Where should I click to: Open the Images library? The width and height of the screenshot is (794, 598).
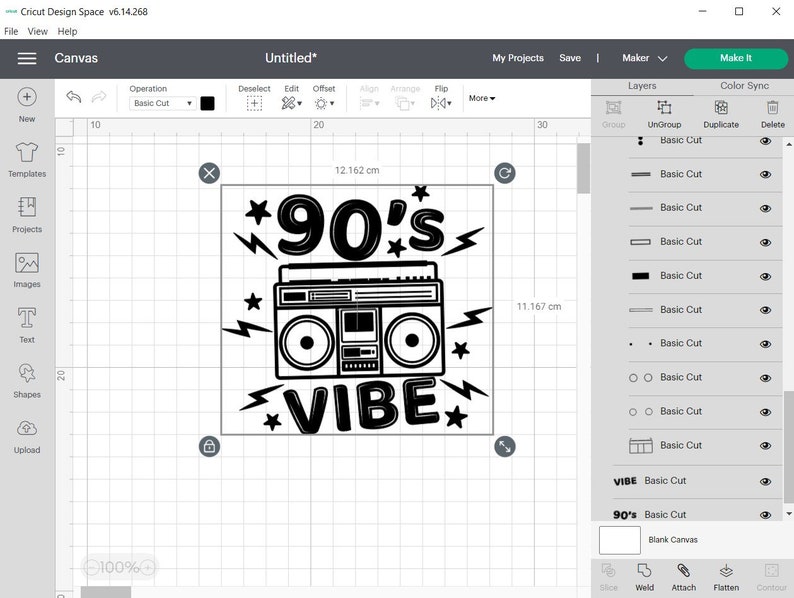27,270
